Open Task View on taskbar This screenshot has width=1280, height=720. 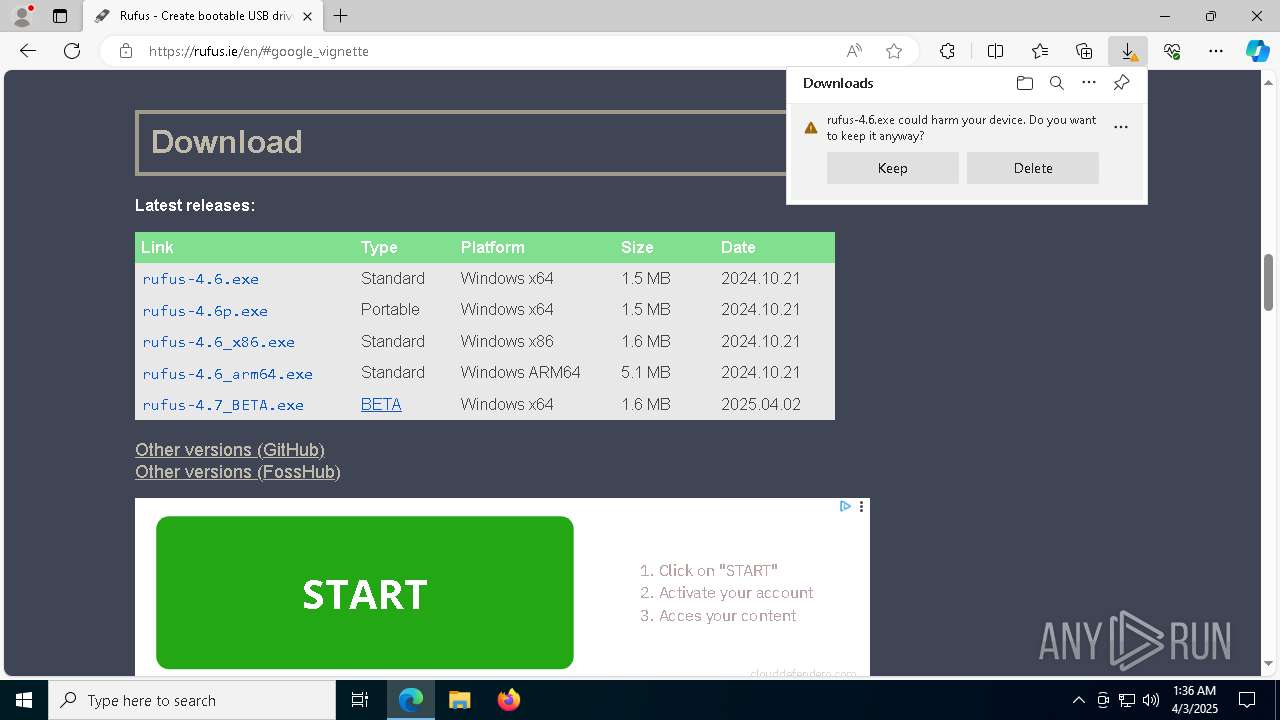[x=360, y=700]
